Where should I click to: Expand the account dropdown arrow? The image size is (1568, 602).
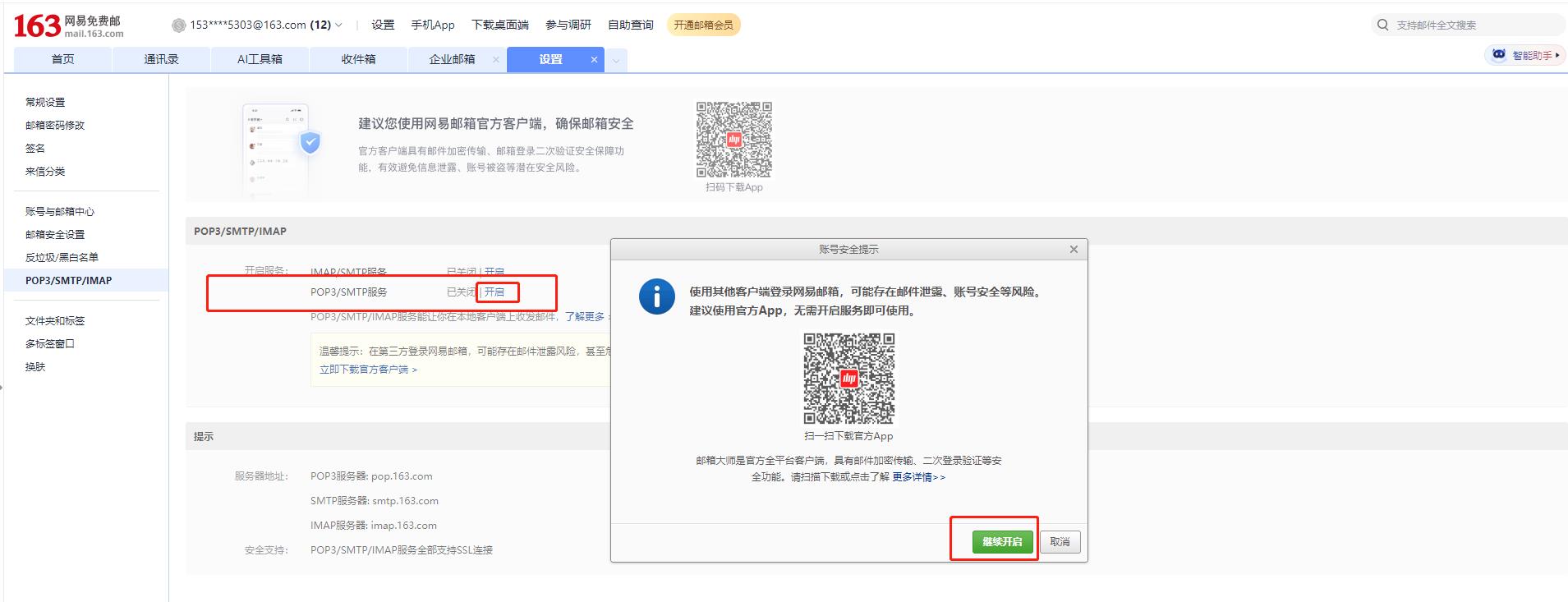pos(339,25)
